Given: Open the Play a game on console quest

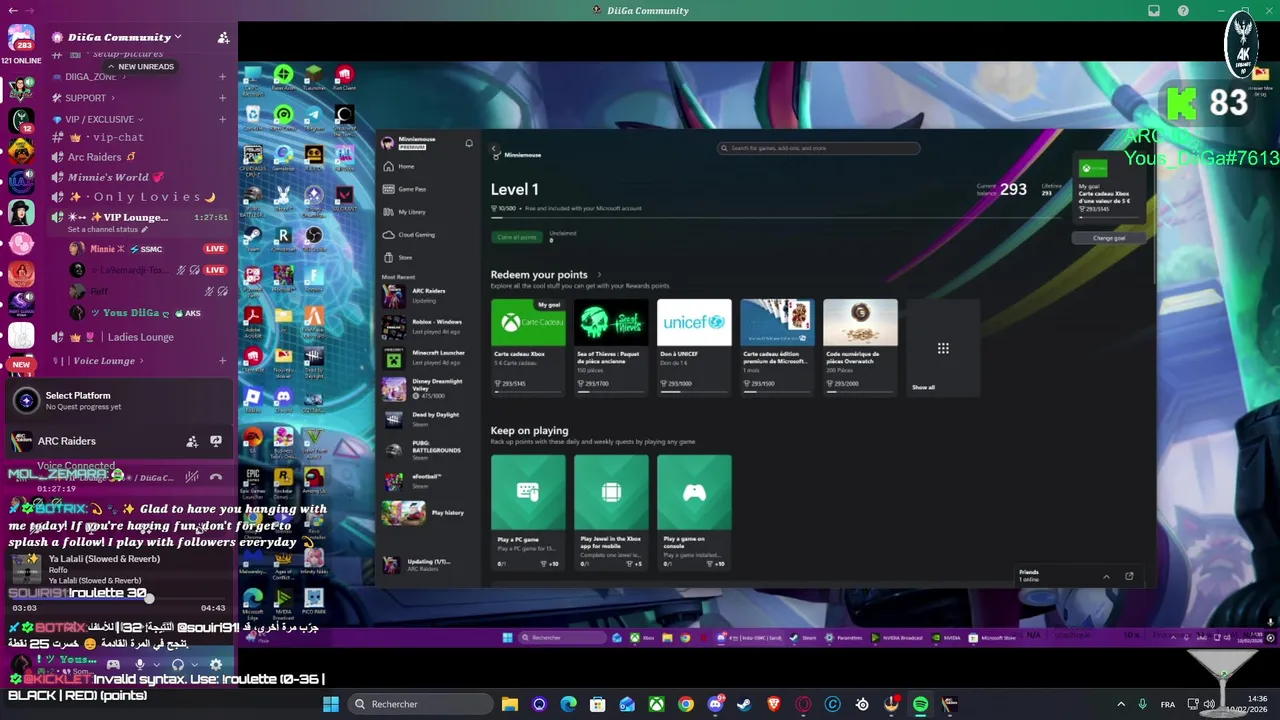Looking at the screenshot, I should point(694,513).
